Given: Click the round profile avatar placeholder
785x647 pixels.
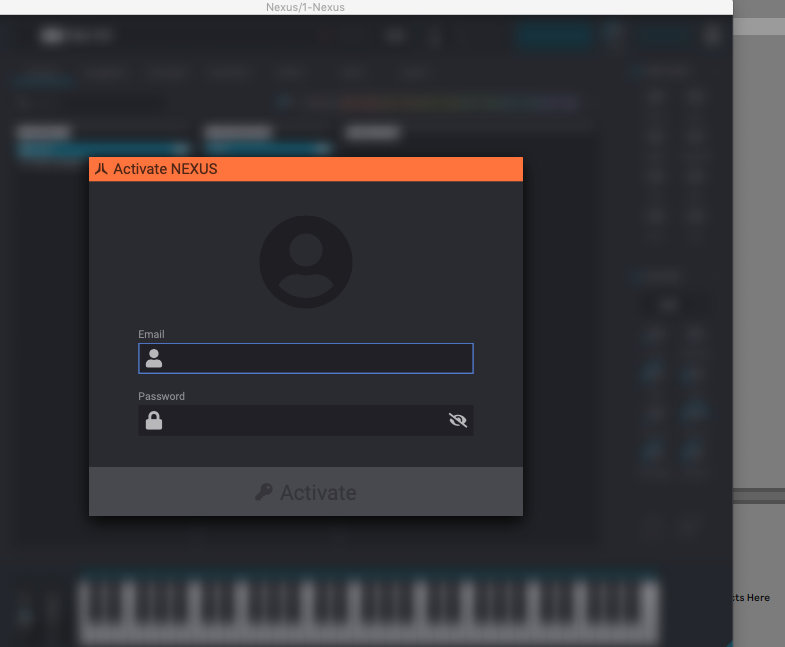Looking at the screenshot, I should 306,262.
